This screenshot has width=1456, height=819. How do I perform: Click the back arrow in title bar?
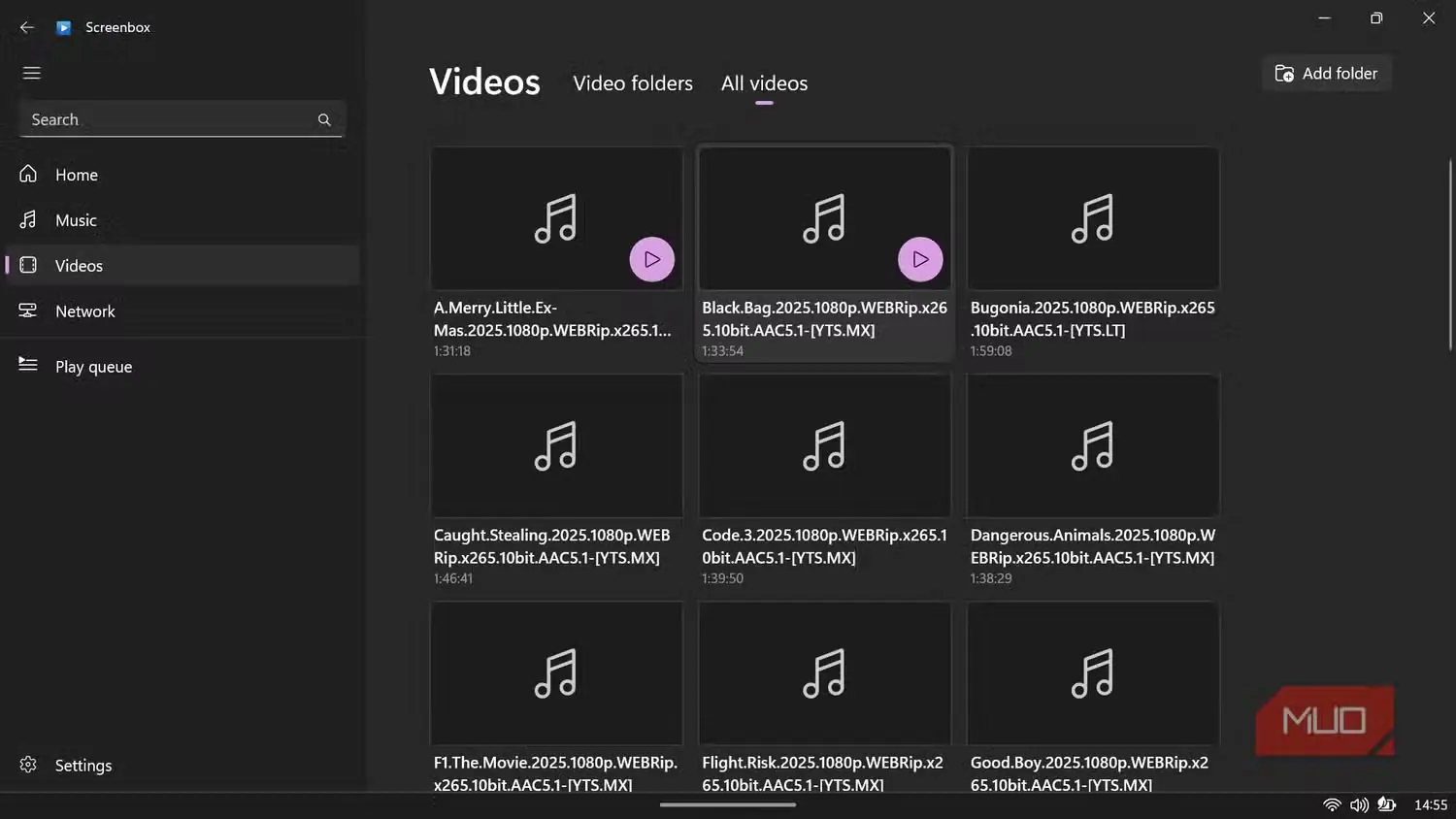coord(27,27)
